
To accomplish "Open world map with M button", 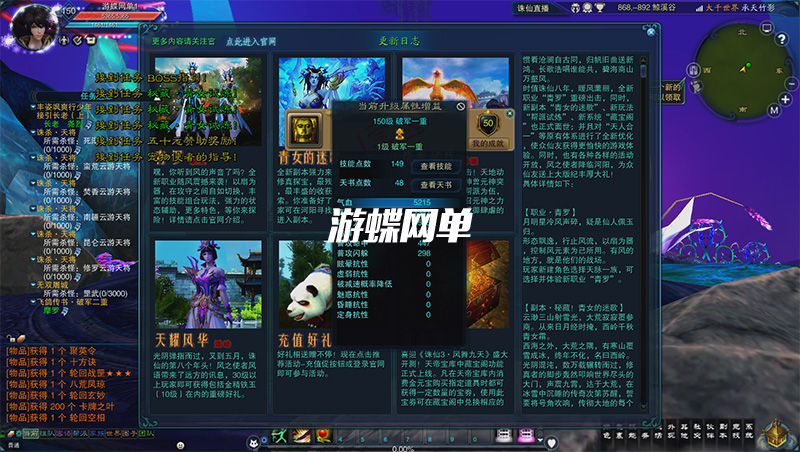I will 774,110.
